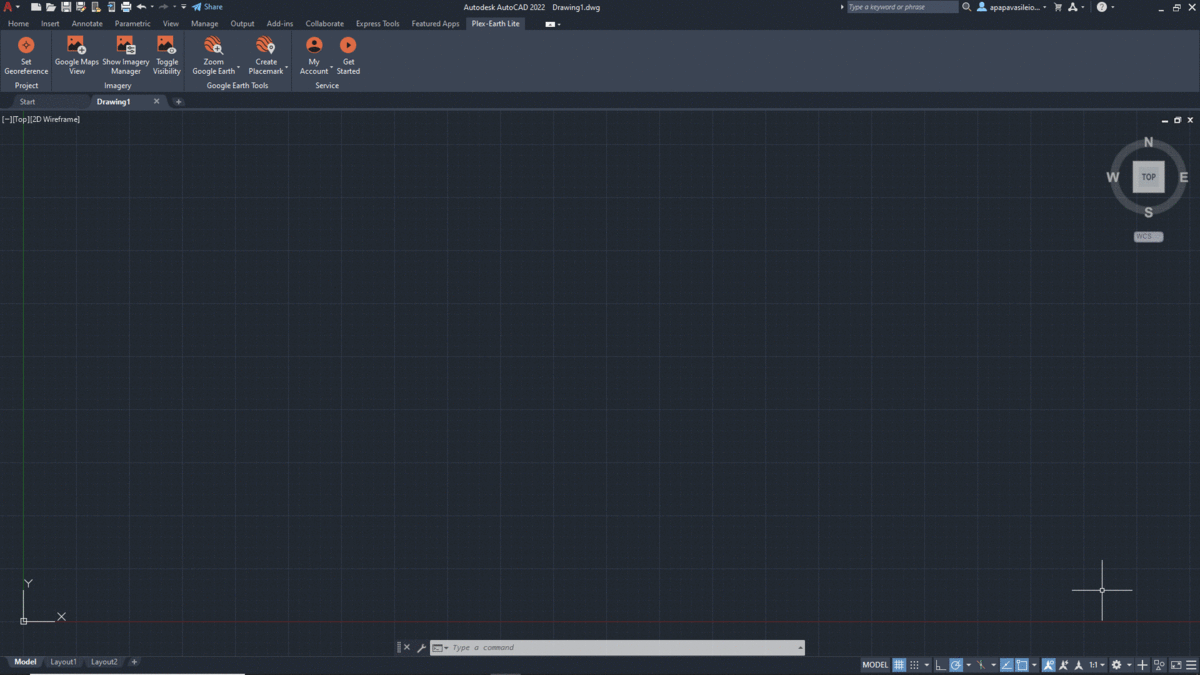This screenshot has width=1200, height=675.
Task: Click the Plot printer icon
Action: 126,7
